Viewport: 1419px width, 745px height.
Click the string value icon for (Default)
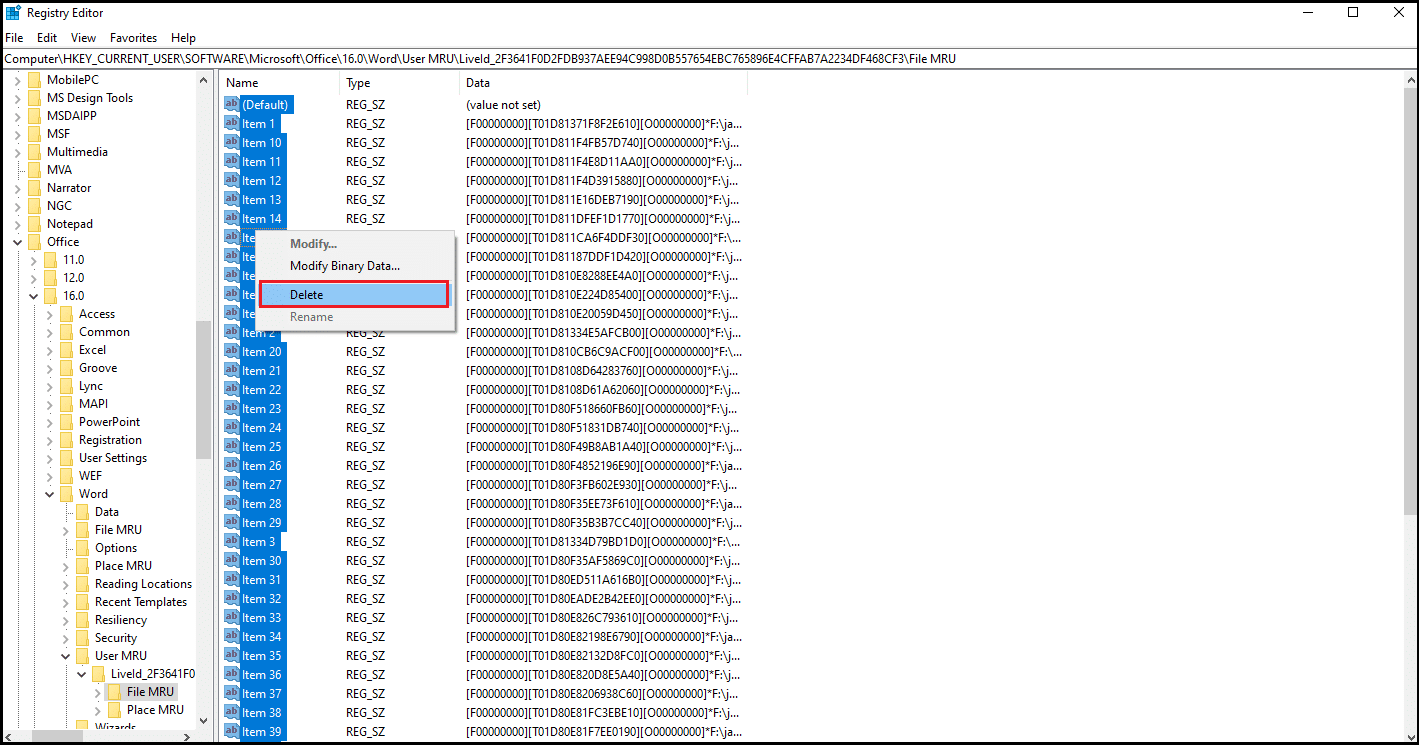pos(232,105)
